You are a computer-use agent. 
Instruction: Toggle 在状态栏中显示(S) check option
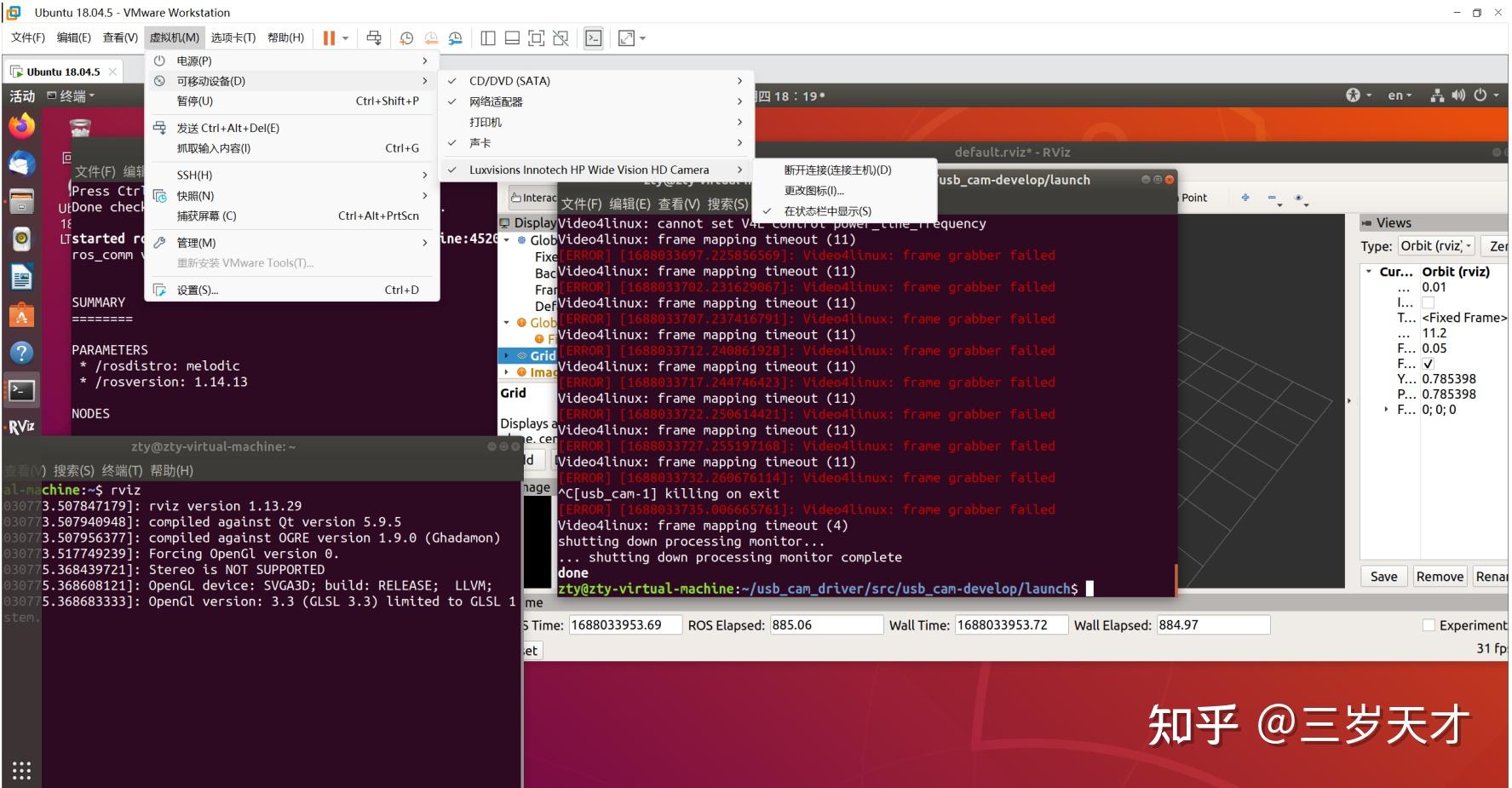click(x=827, y=211)
